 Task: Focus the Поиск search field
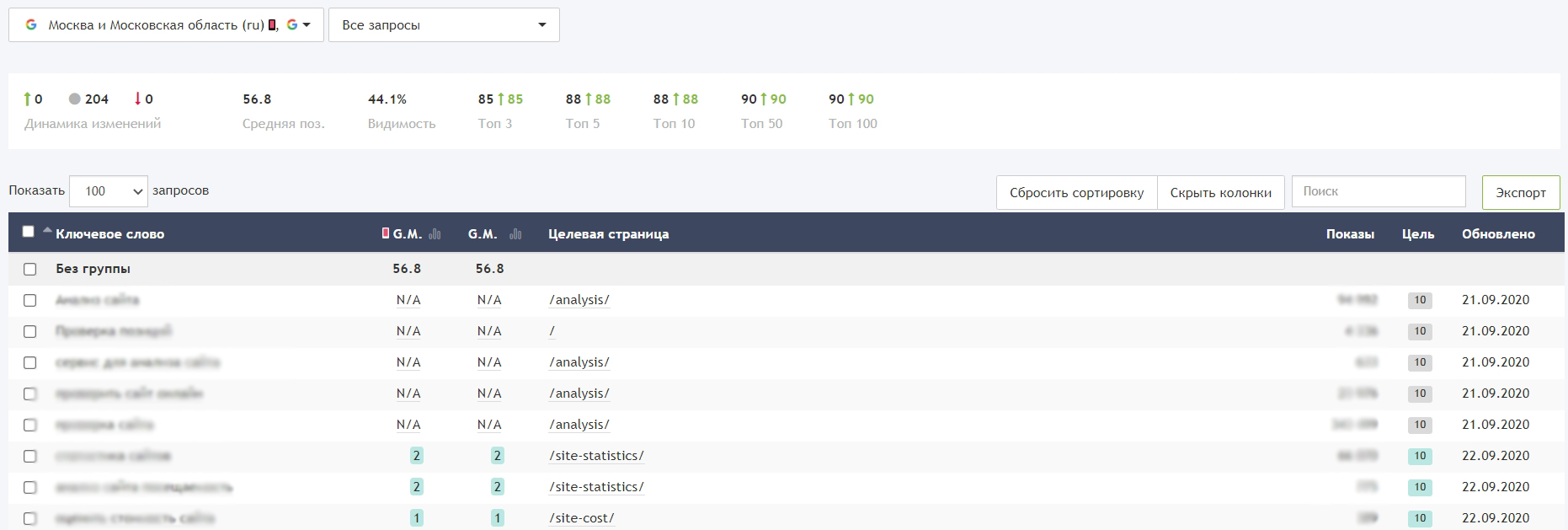point(1378,191)
